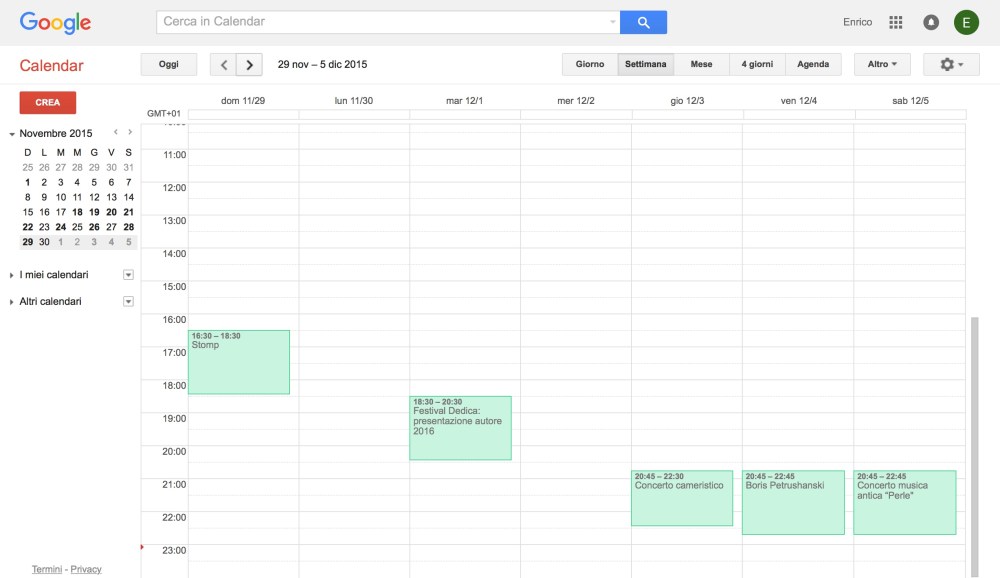The width and height of the screenshot is (1000, 578).
Task: Open the Privacy link
Action: click(86, 569)
